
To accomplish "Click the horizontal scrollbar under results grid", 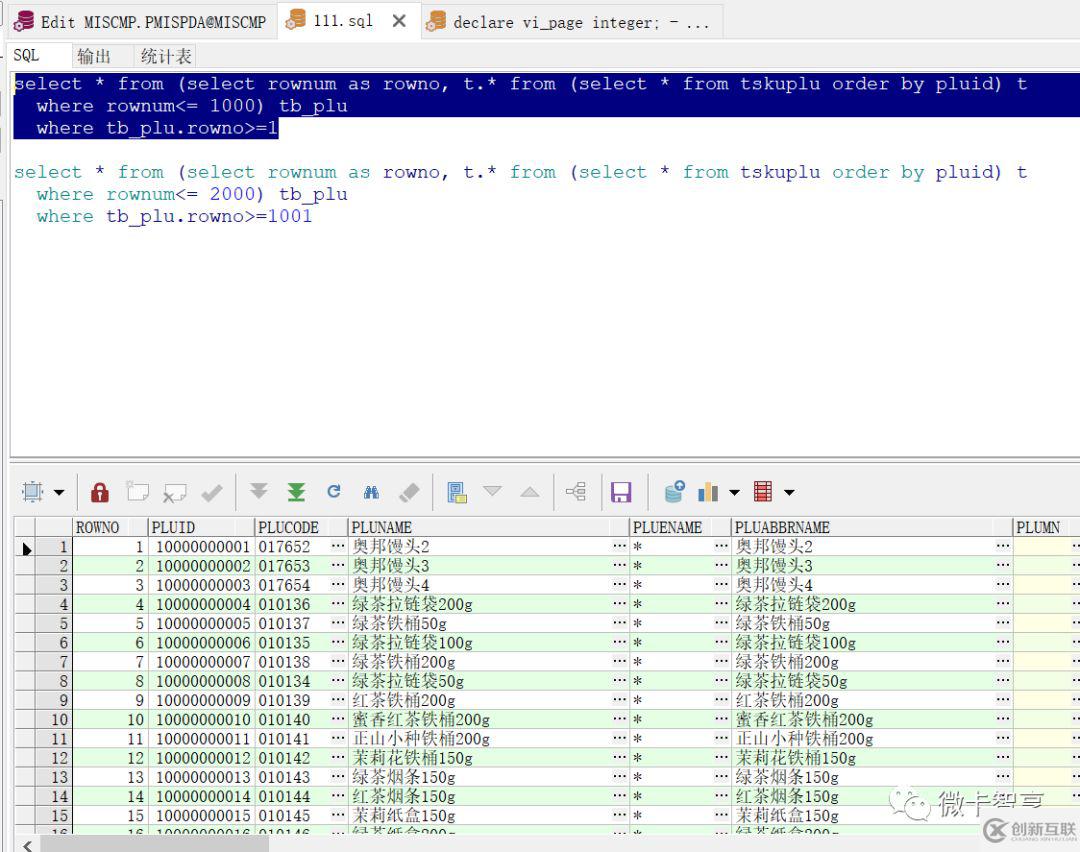I will (x=155, y=844).
